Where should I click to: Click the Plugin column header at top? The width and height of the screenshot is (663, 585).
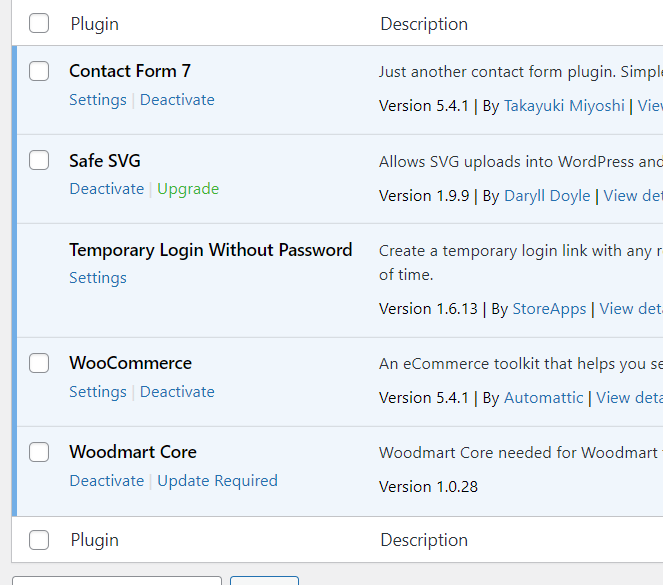pyautogui.click(x=94, y=24)
